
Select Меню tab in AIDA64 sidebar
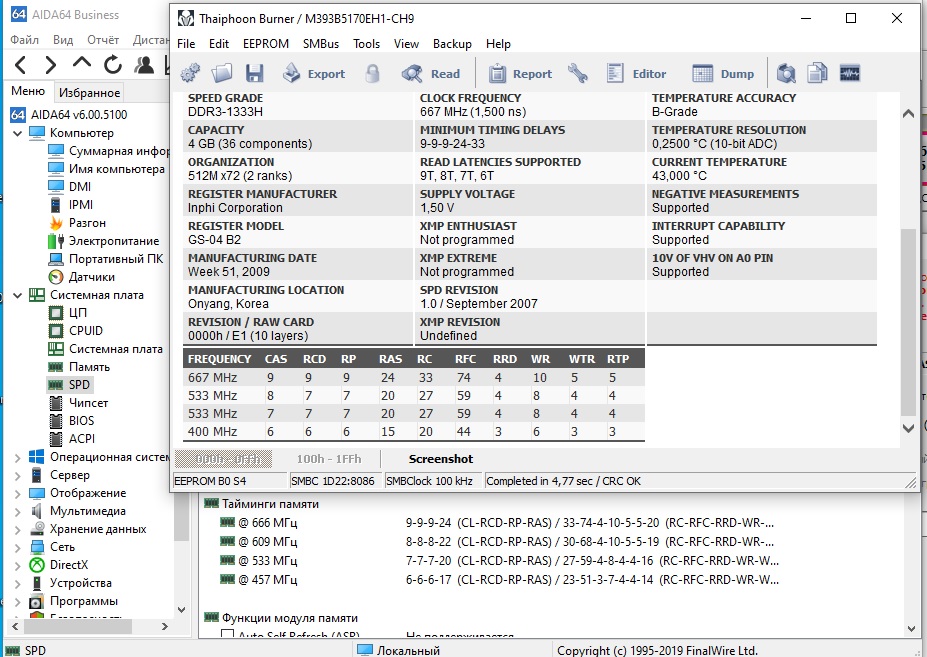[28, 91]
